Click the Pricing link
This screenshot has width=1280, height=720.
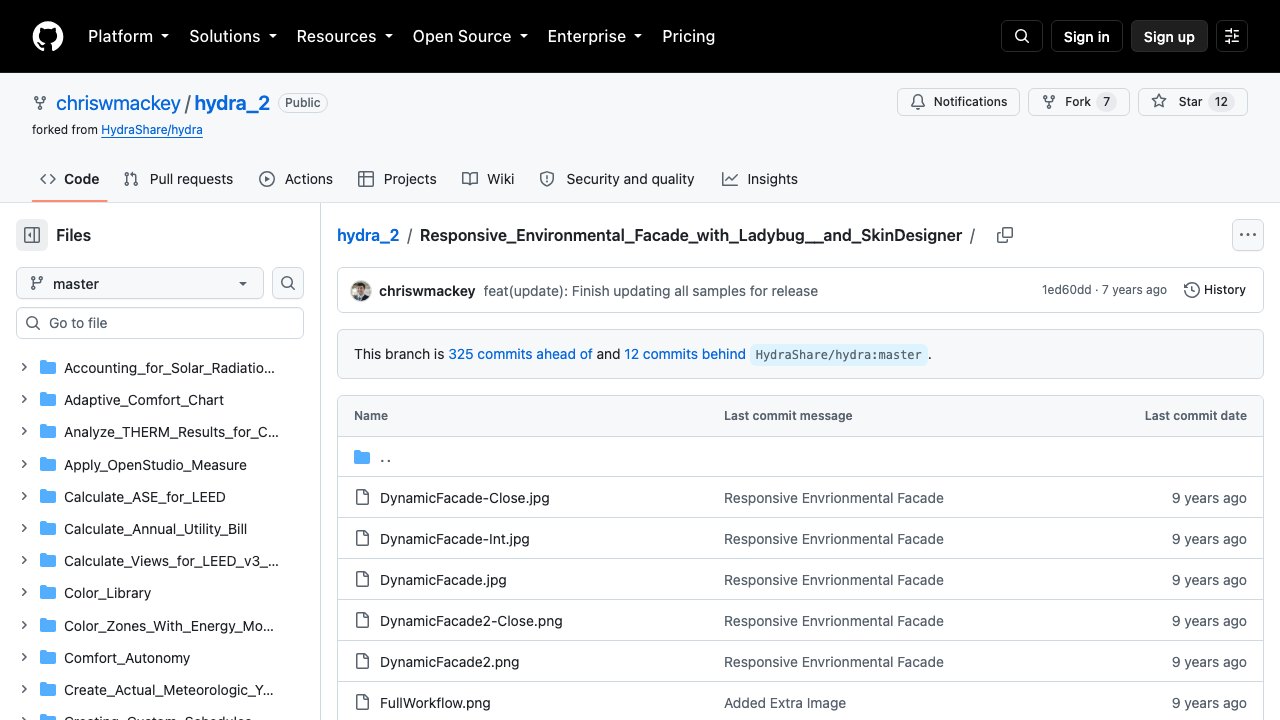pyautogui.click(x=689, y=36)
